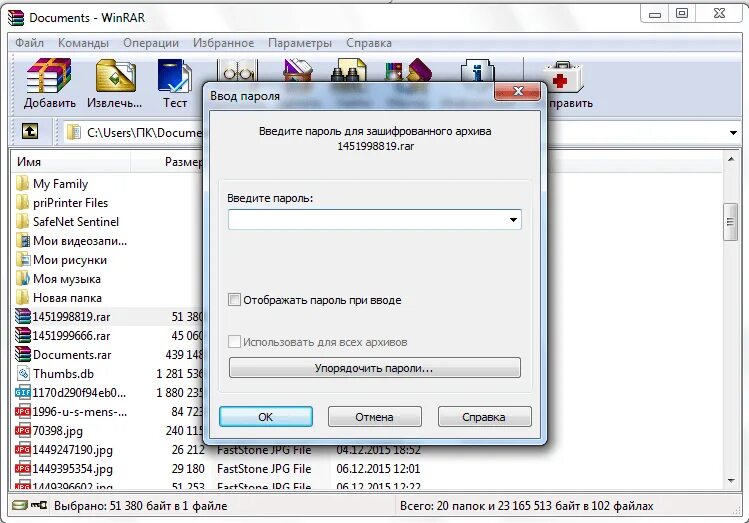Click the wizard books toolbar icon
The height and width of the screenshot is (523, 749).
(407, 70)
